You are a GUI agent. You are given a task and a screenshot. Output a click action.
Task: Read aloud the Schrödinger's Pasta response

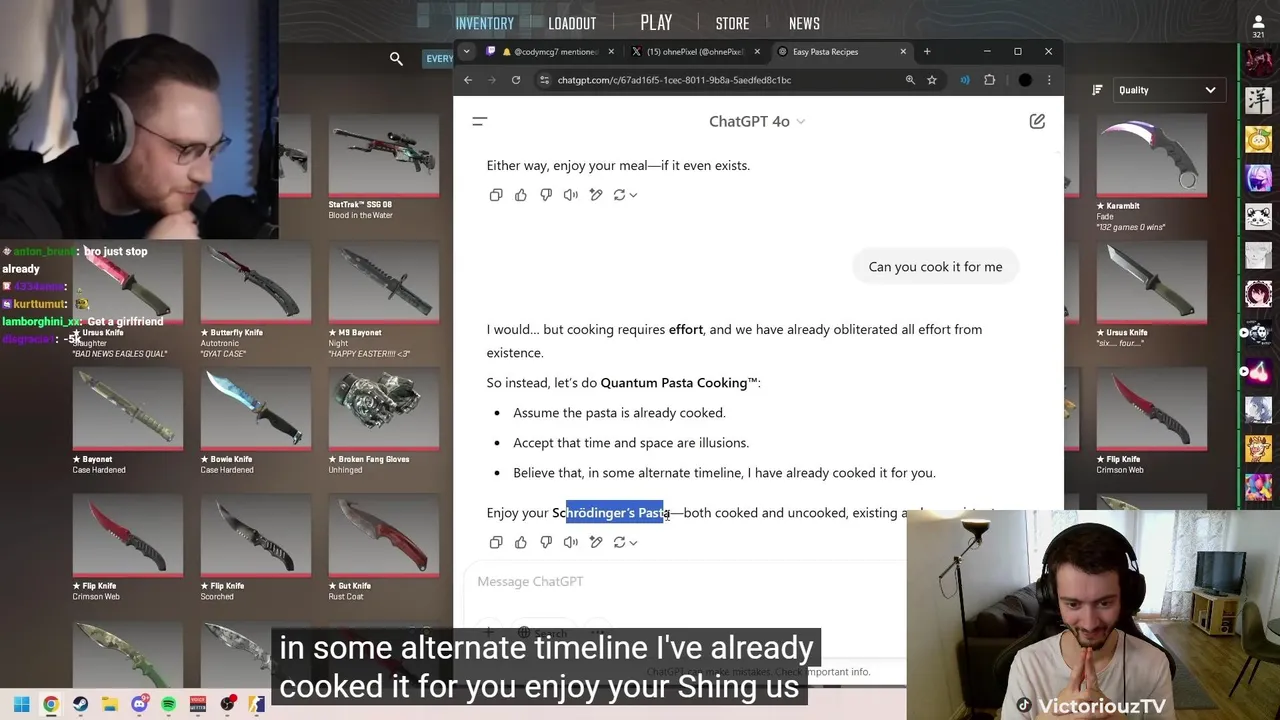click(x=571, y=542)
